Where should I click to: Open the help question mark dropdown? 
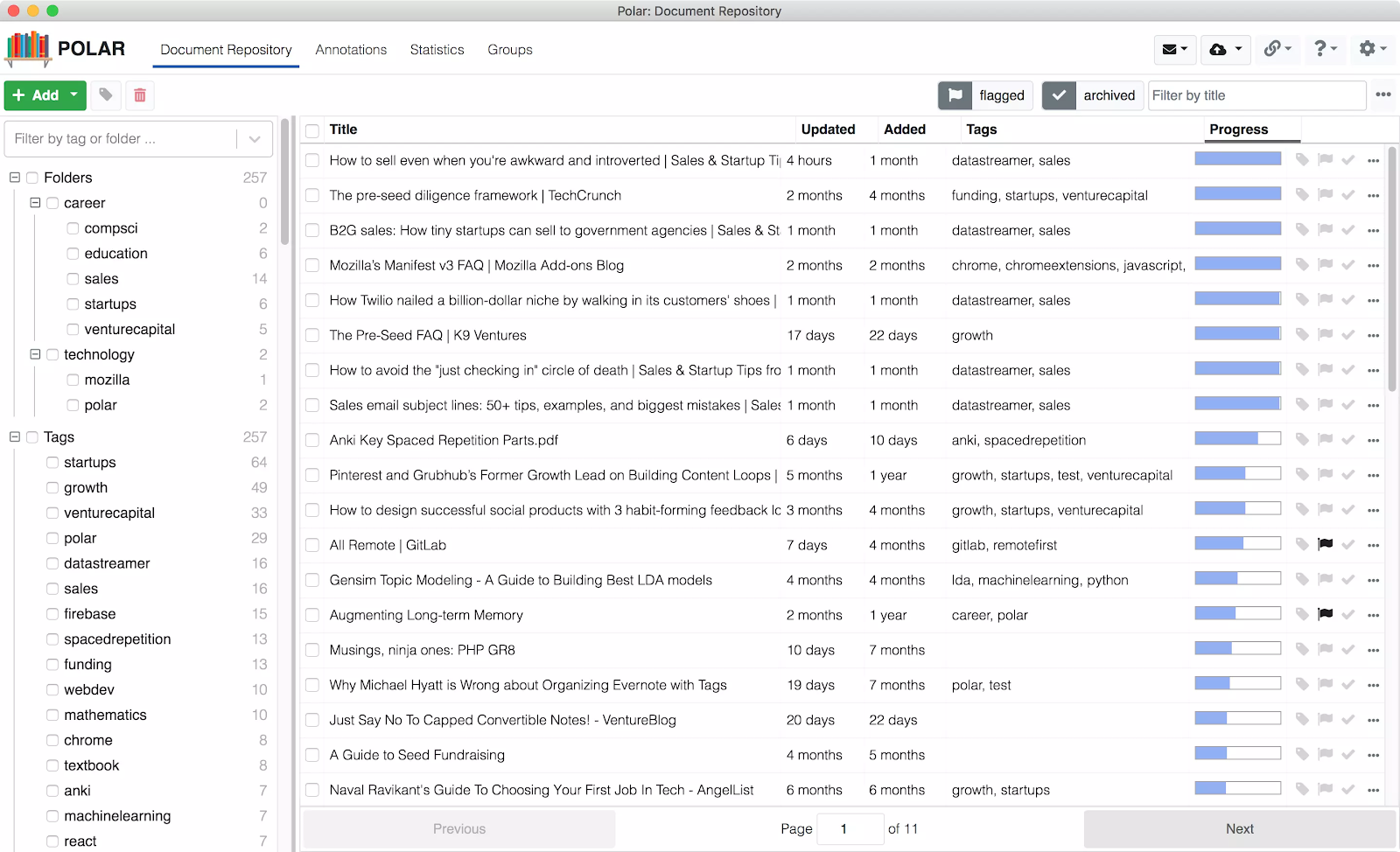pyautogui.click(x=1325, y=49)
